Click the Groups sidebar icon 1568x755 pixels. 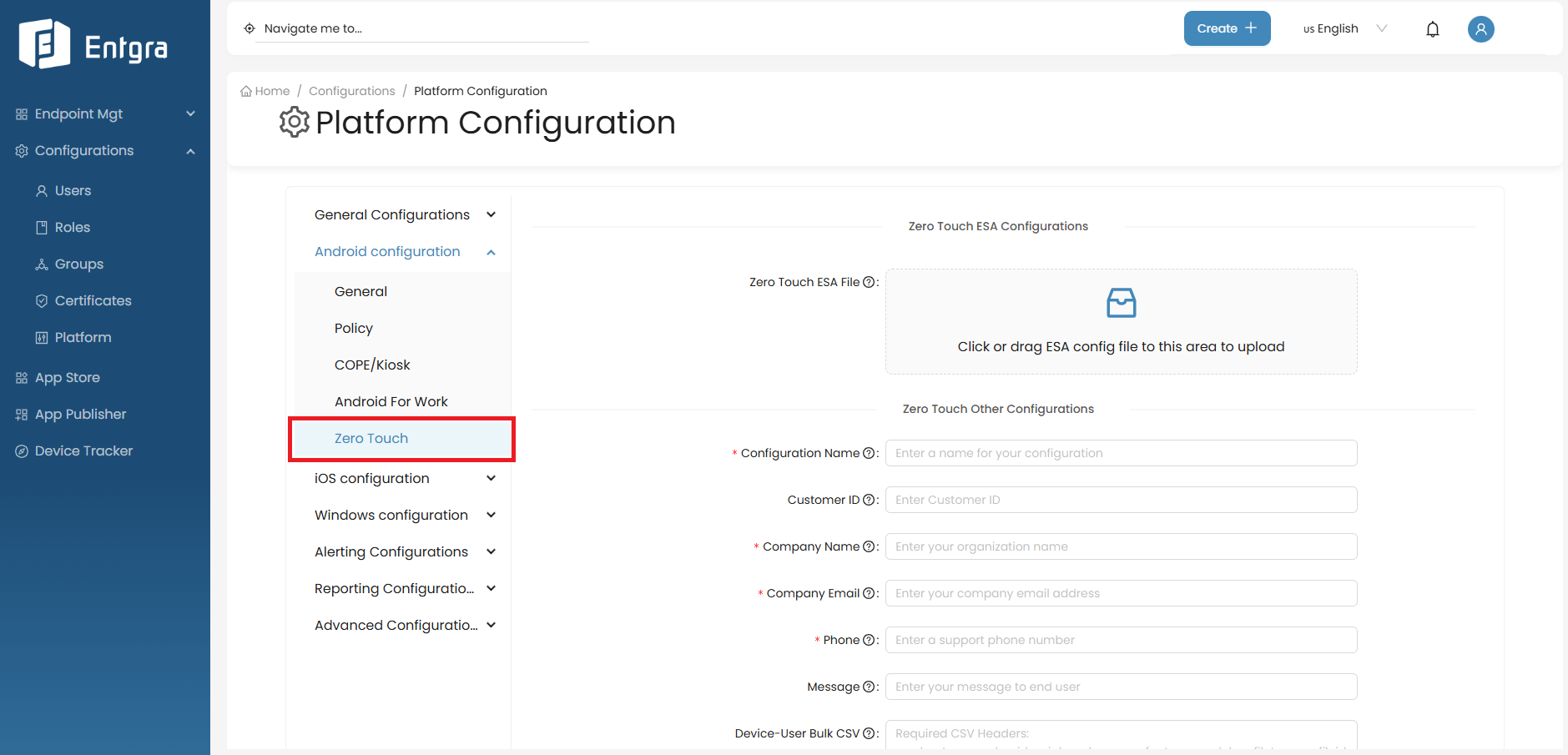point(42,264)
